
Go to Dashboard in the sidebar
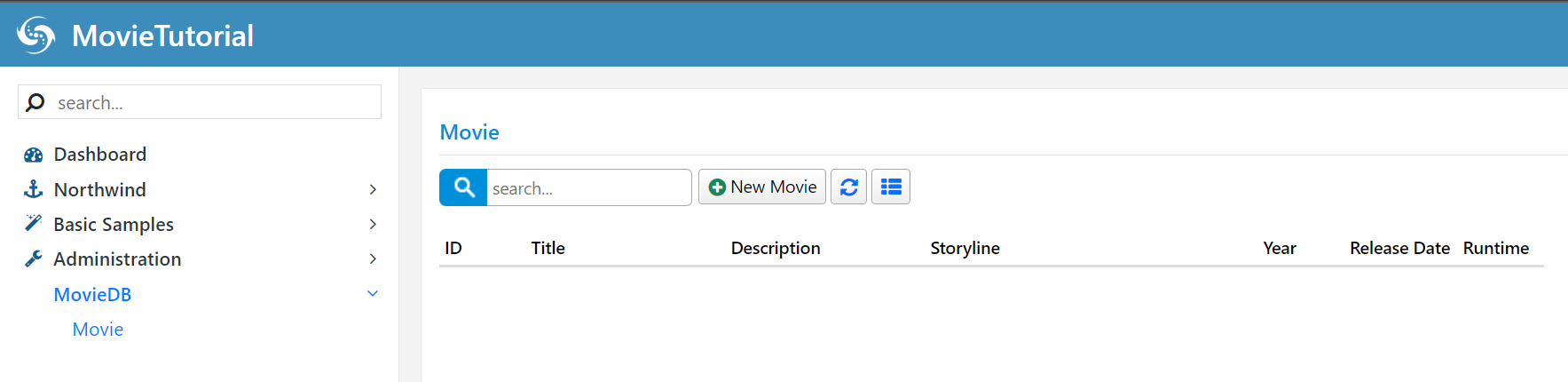click(100, 155)
